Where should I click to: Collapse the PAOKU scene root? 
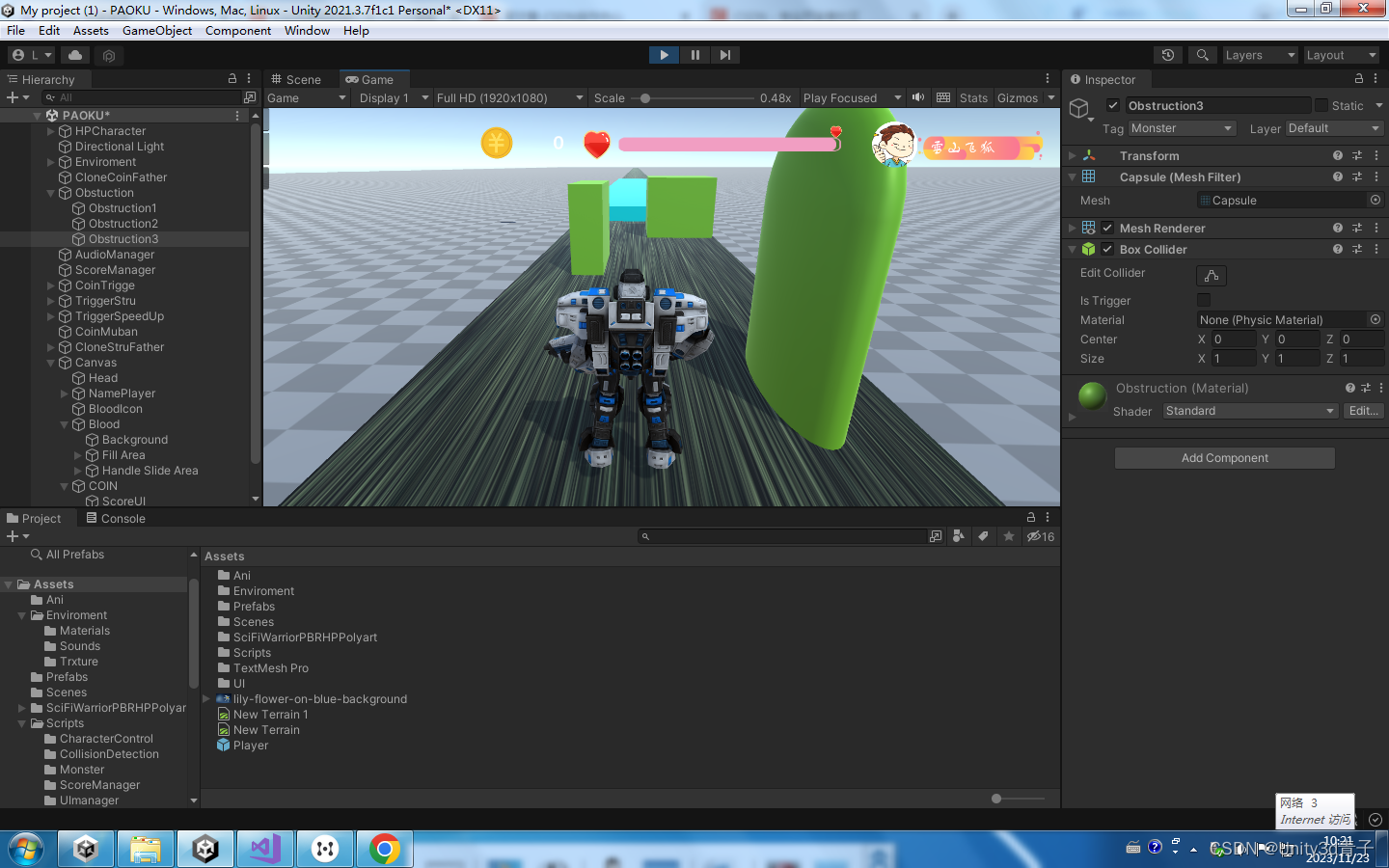(x=38, y=116)
